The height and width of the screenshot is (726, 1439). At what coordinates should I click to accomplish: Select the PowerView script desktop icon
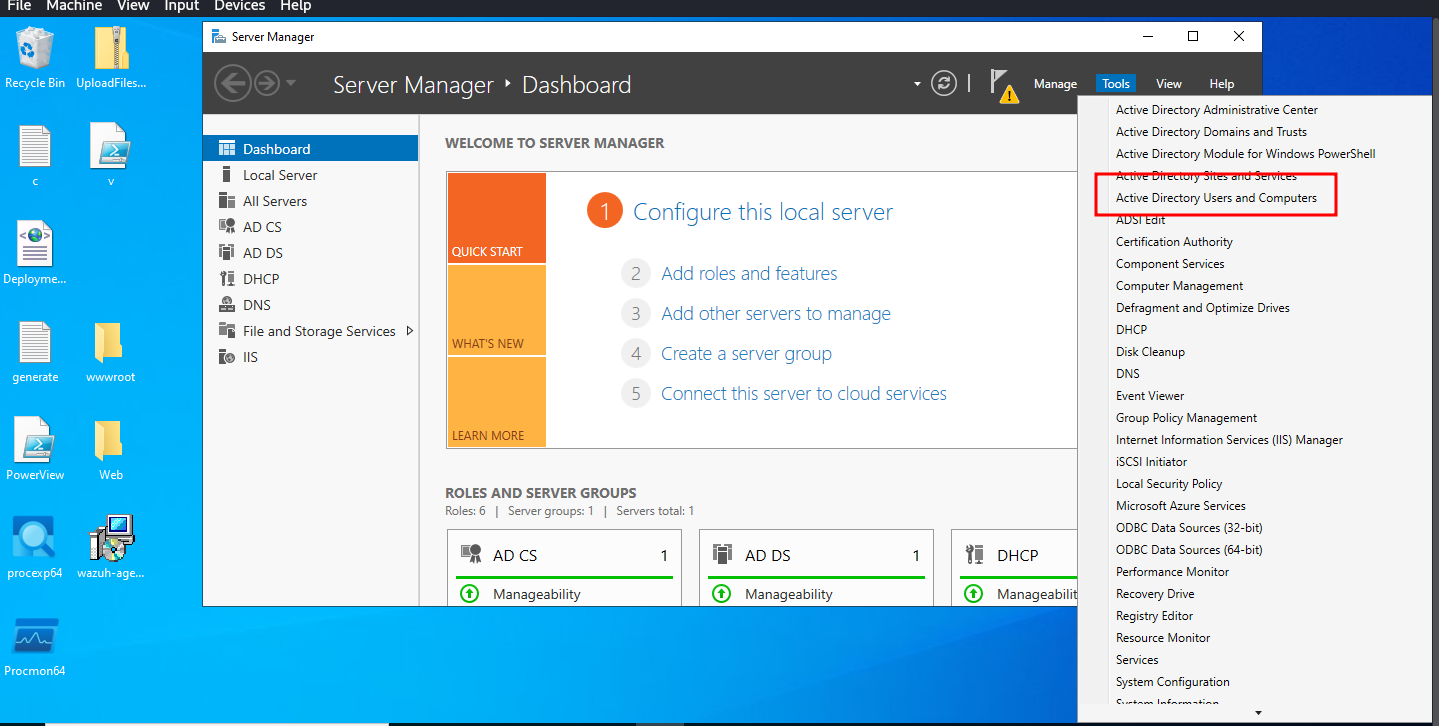(35, 449)
